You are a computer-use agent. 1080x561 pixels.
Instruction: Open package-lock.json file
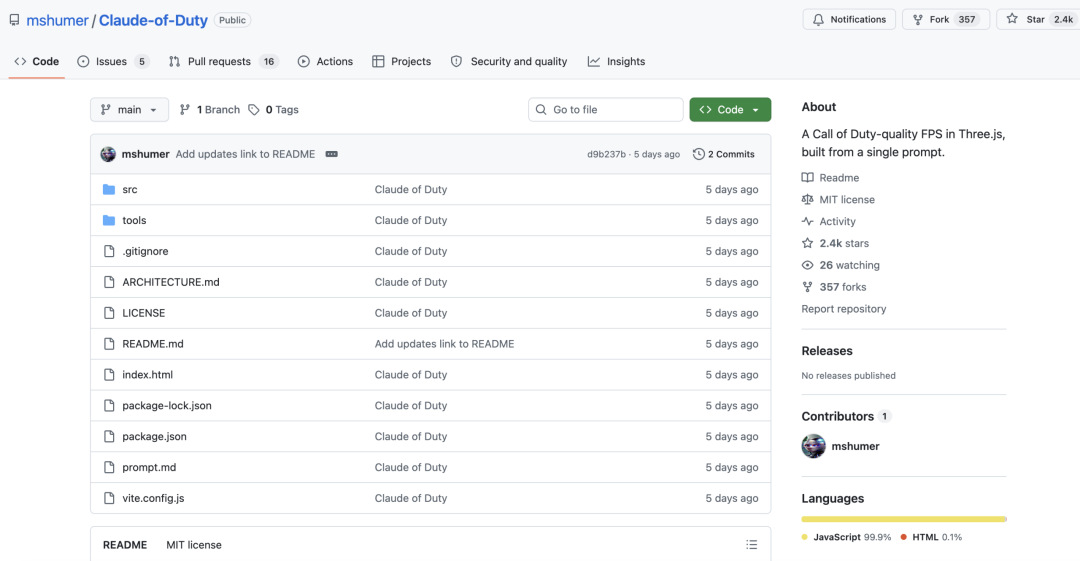point(167,406)
